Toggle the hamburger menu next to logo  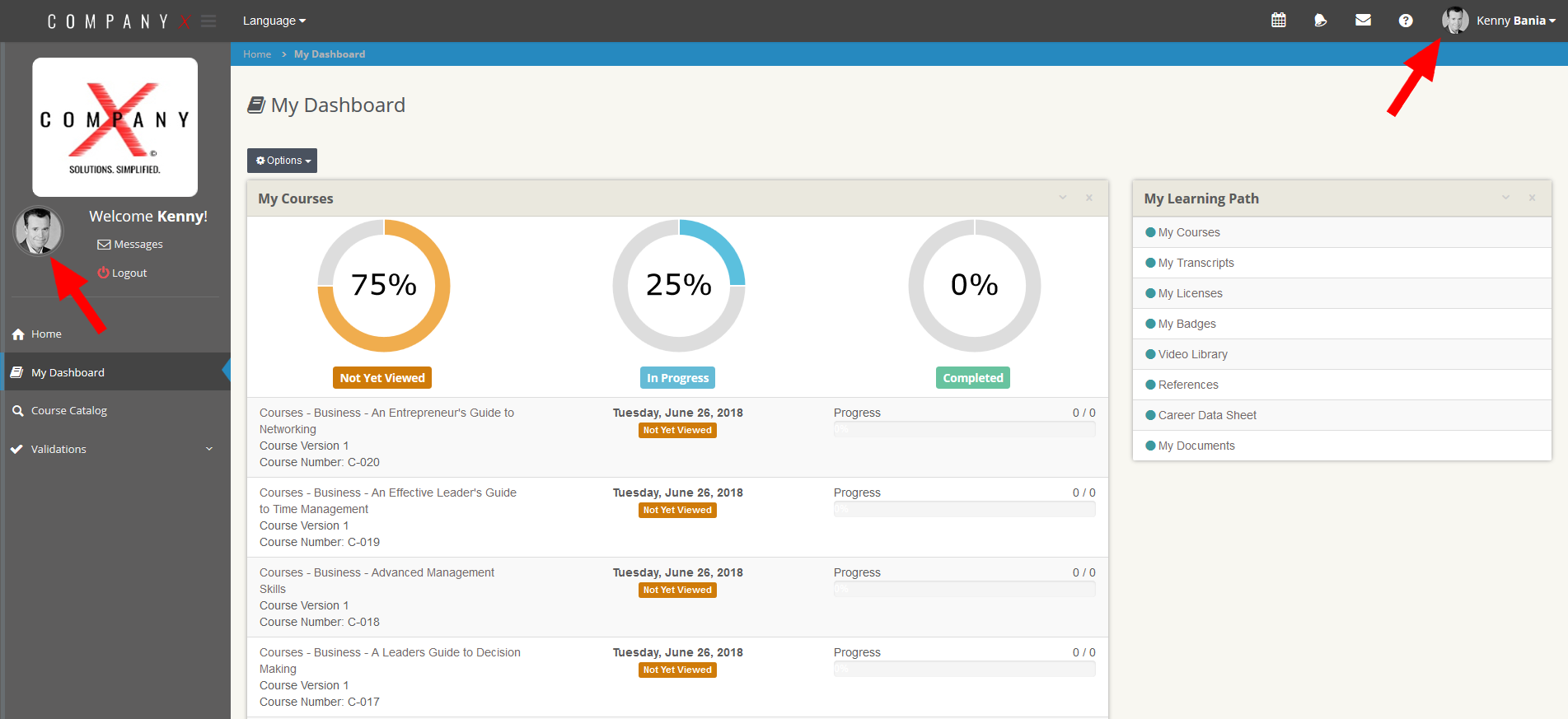point(208,21)
